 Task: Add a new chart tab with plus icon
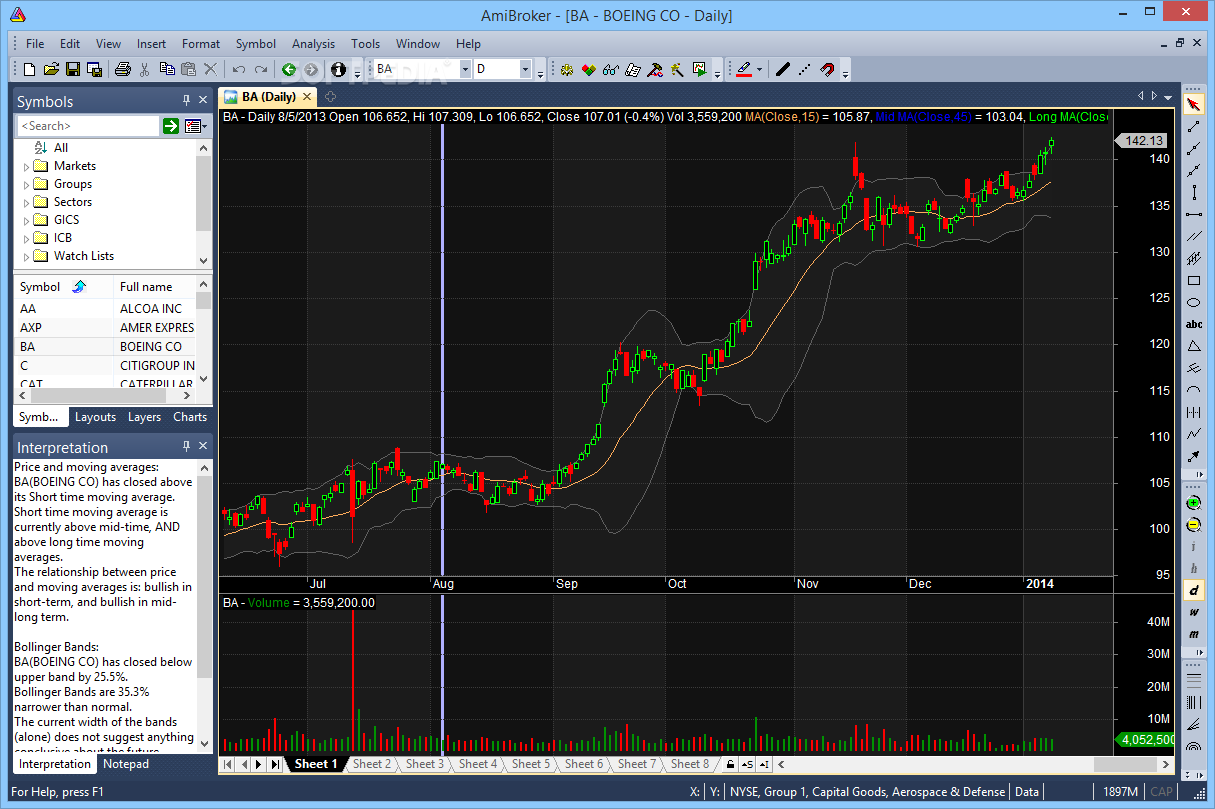[x=330, y=97]
